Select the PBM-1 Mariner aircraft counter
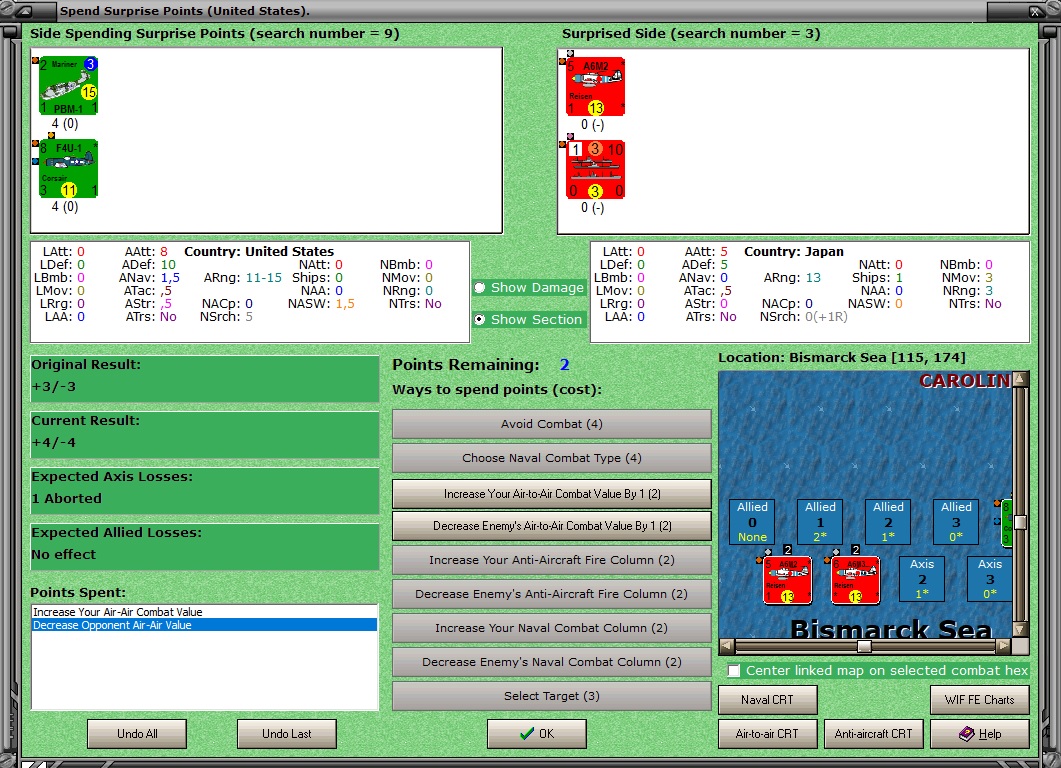Image resolution: width=1061 pixels, height=768 pixels. click(68, 86)
